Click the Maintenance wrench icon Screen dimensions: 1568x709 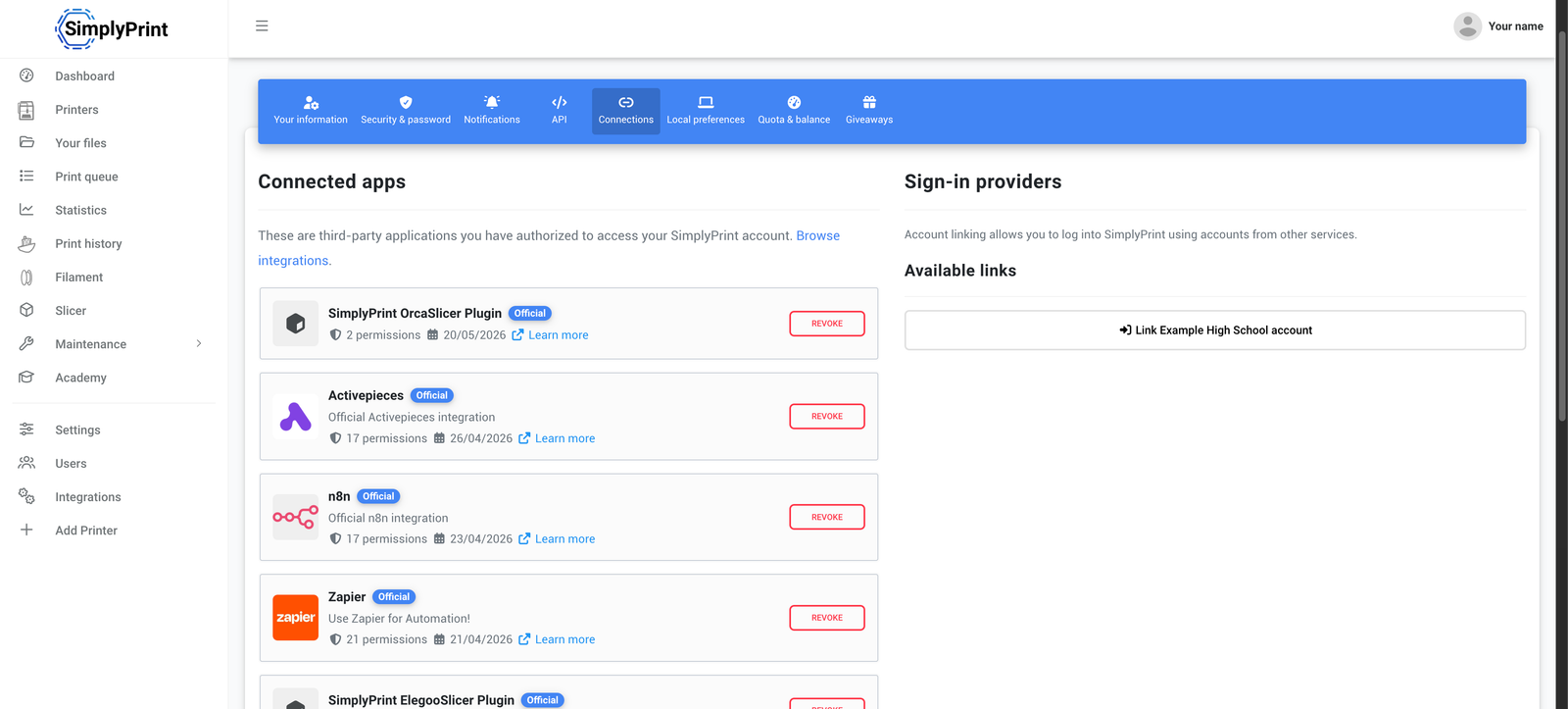click(26, 343)
